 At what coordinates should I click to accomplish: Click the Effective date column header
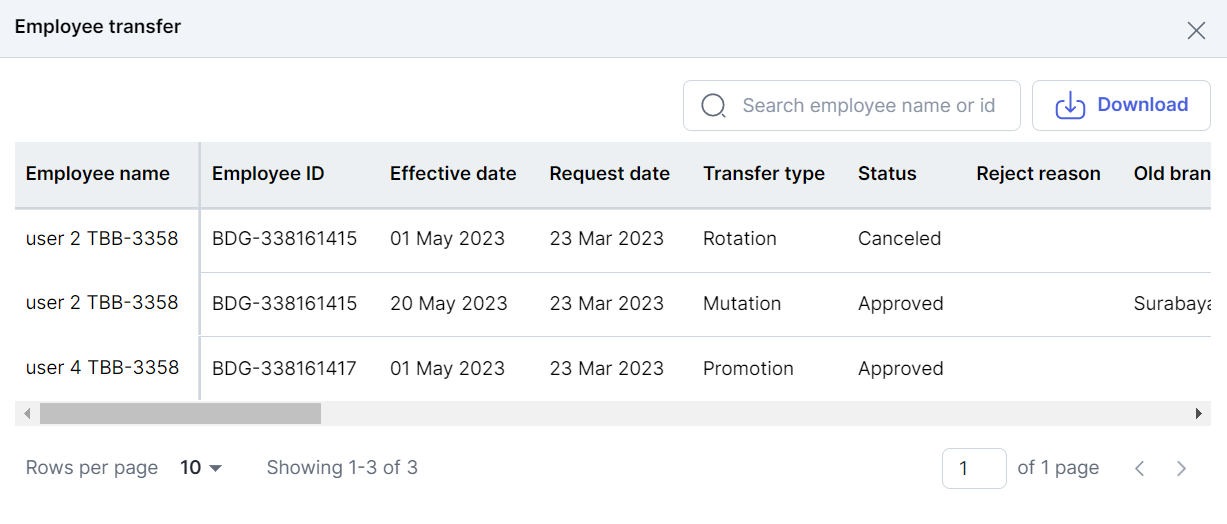pyautogui.click(x=453, y=174)
